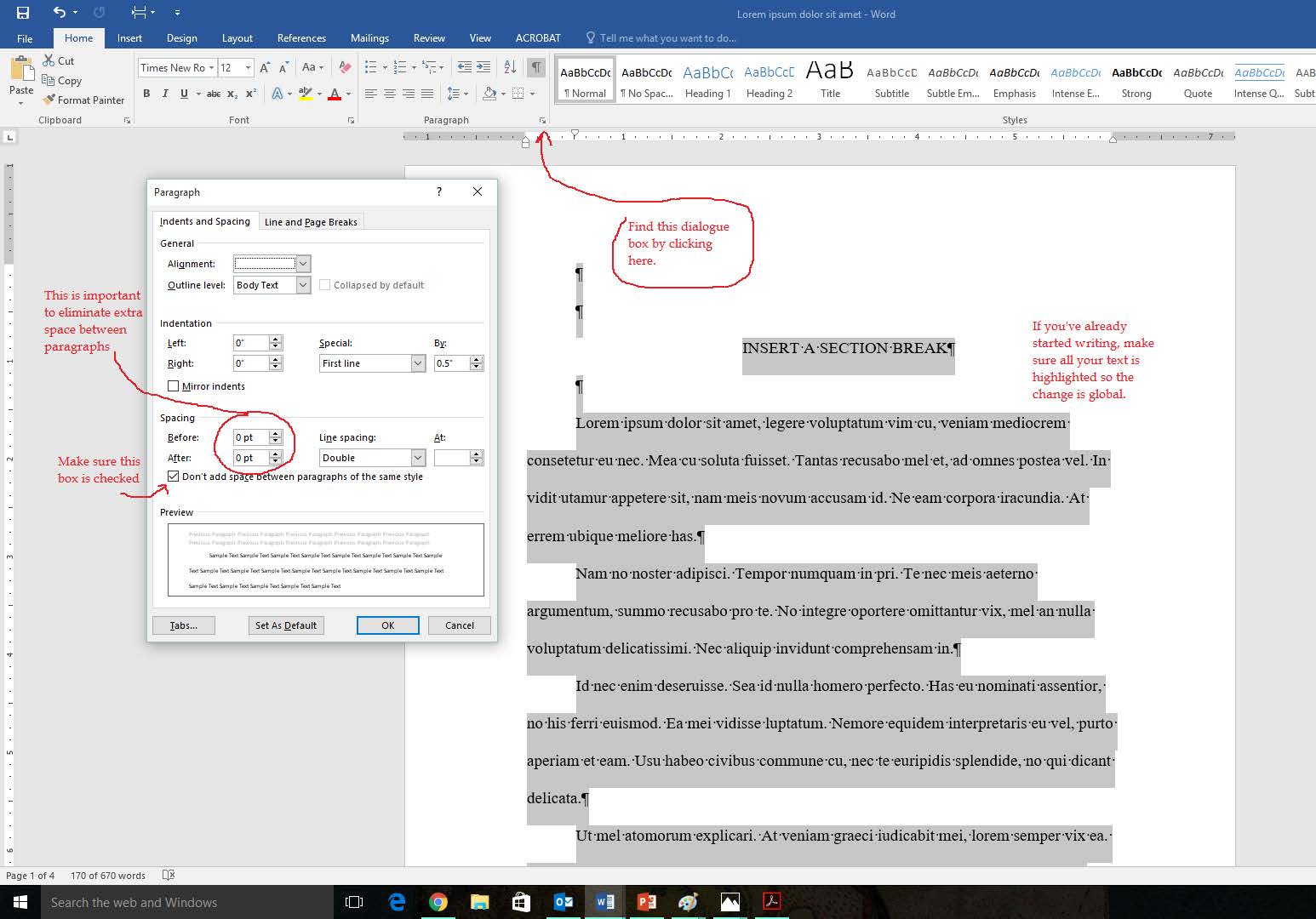Click the Paste clipboard icon
The image size is (1316, 919).
20,69
